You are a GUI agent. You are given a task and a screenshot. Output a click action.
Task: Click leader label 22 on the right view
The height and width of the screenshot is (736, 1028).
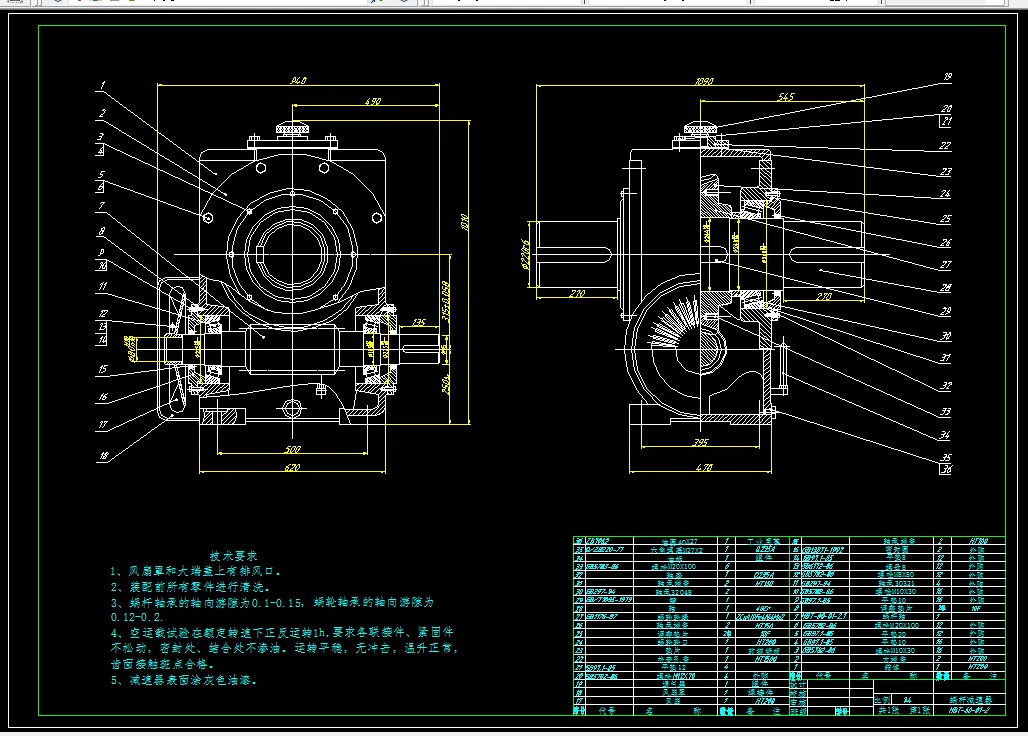point(945,145)
